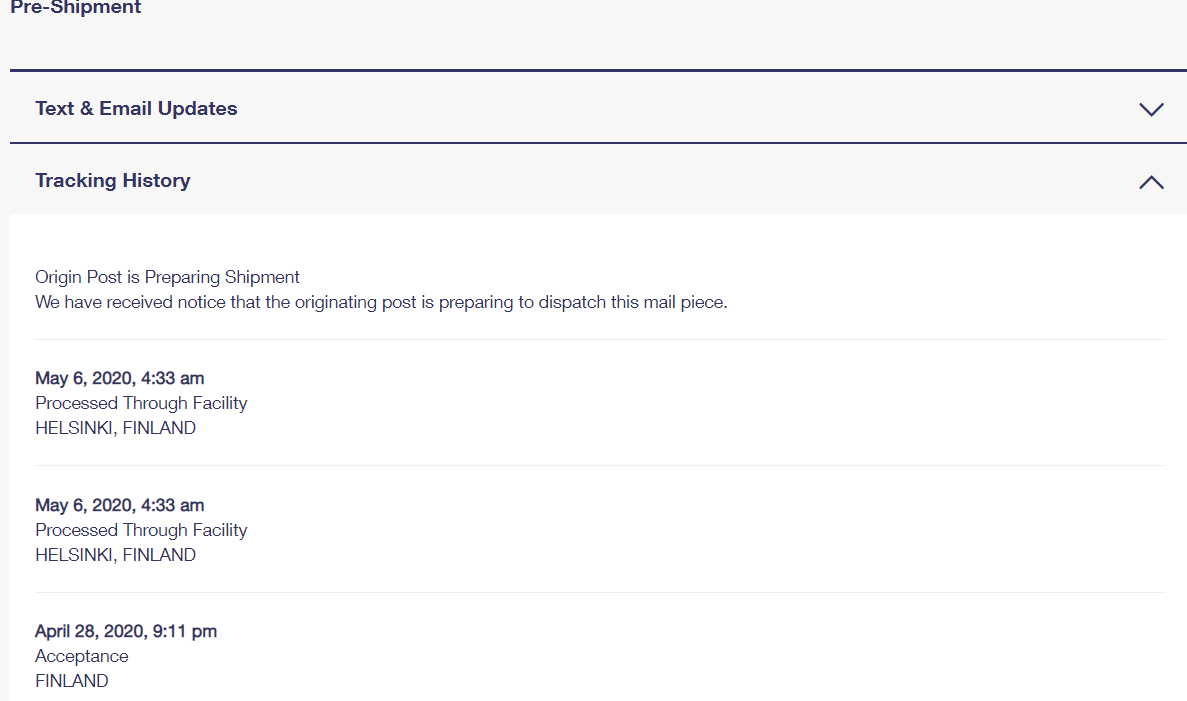This screenshot has height=701, width=1187.
Task: Expand the Text & Email Updates chevron
Action: [x=1151, y=110]
